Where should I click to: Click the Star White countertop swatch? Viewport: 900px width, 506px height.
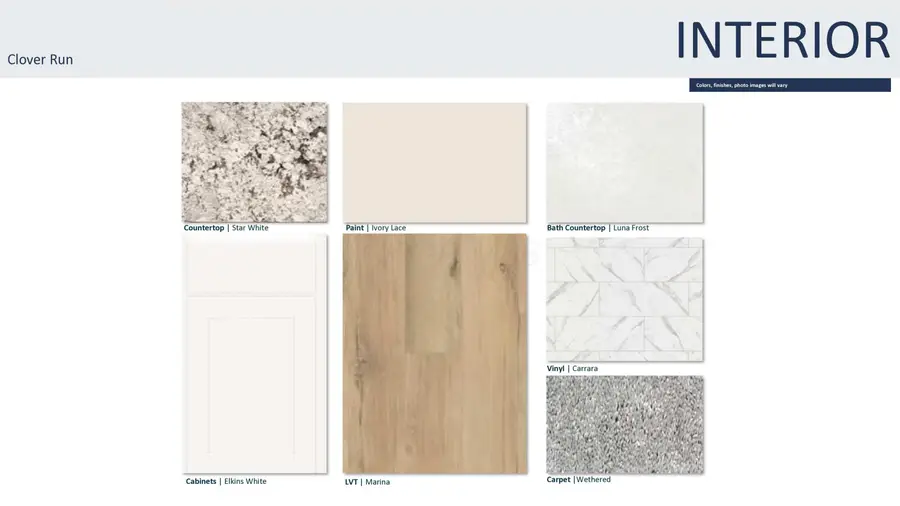pos(255,162)
